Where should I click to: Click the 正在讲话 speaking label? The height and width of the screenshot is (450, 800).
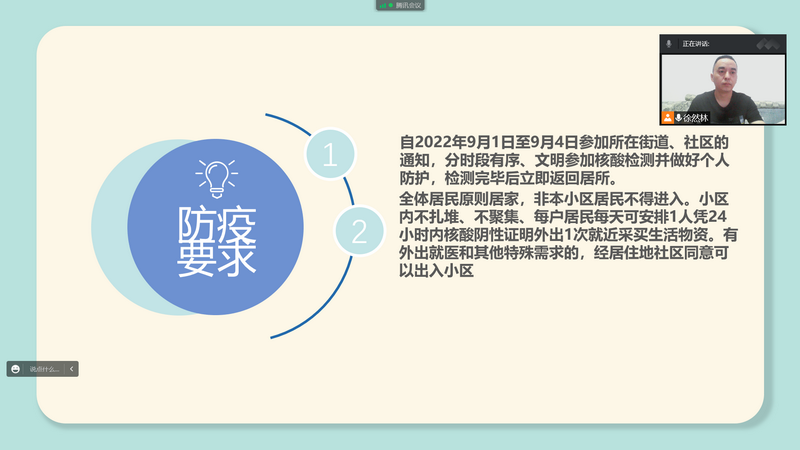(695, 44)
